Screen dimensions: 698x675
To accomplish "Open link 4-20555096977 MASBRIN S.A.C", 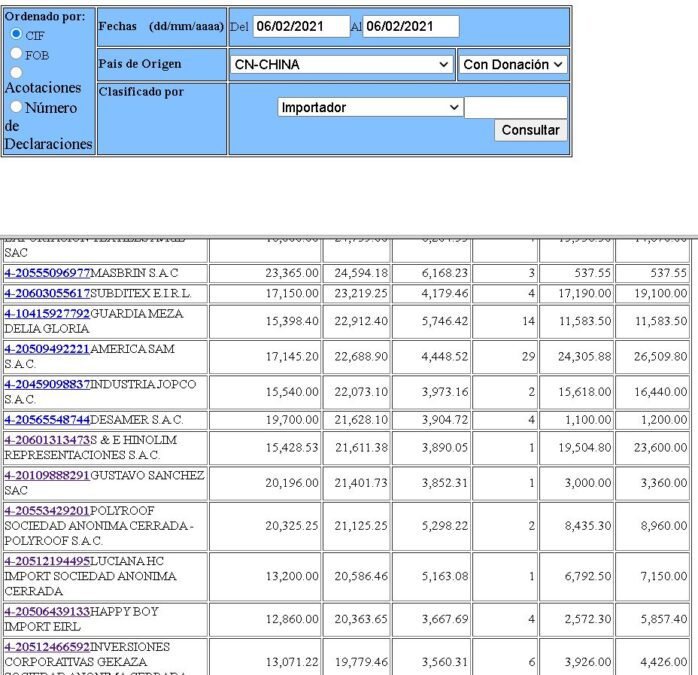I will pyautogui.click(x=47, y=273).
